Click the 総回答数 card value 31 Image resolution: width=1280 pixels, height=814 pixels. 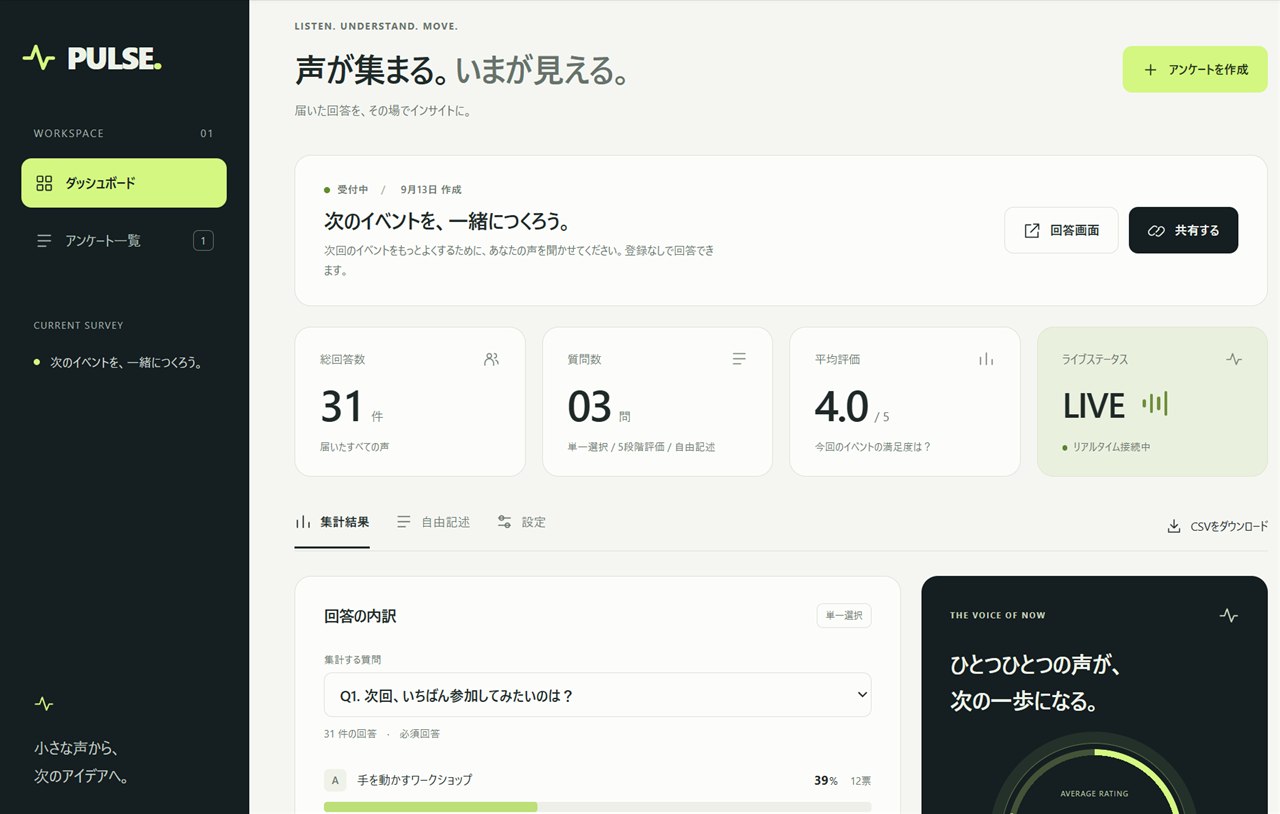342,407
